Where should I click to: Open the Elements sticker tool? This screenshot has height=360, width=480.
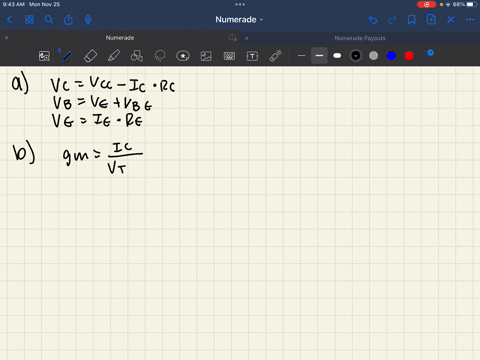[183, 56]
